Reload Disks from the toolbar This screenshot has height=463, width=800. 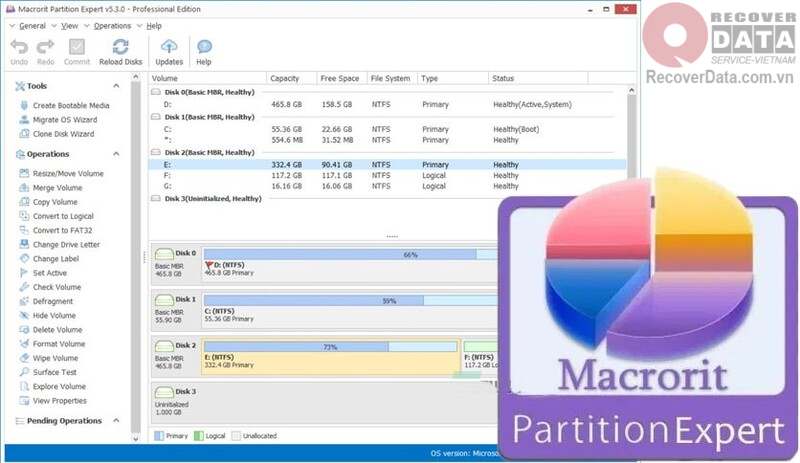120,52
